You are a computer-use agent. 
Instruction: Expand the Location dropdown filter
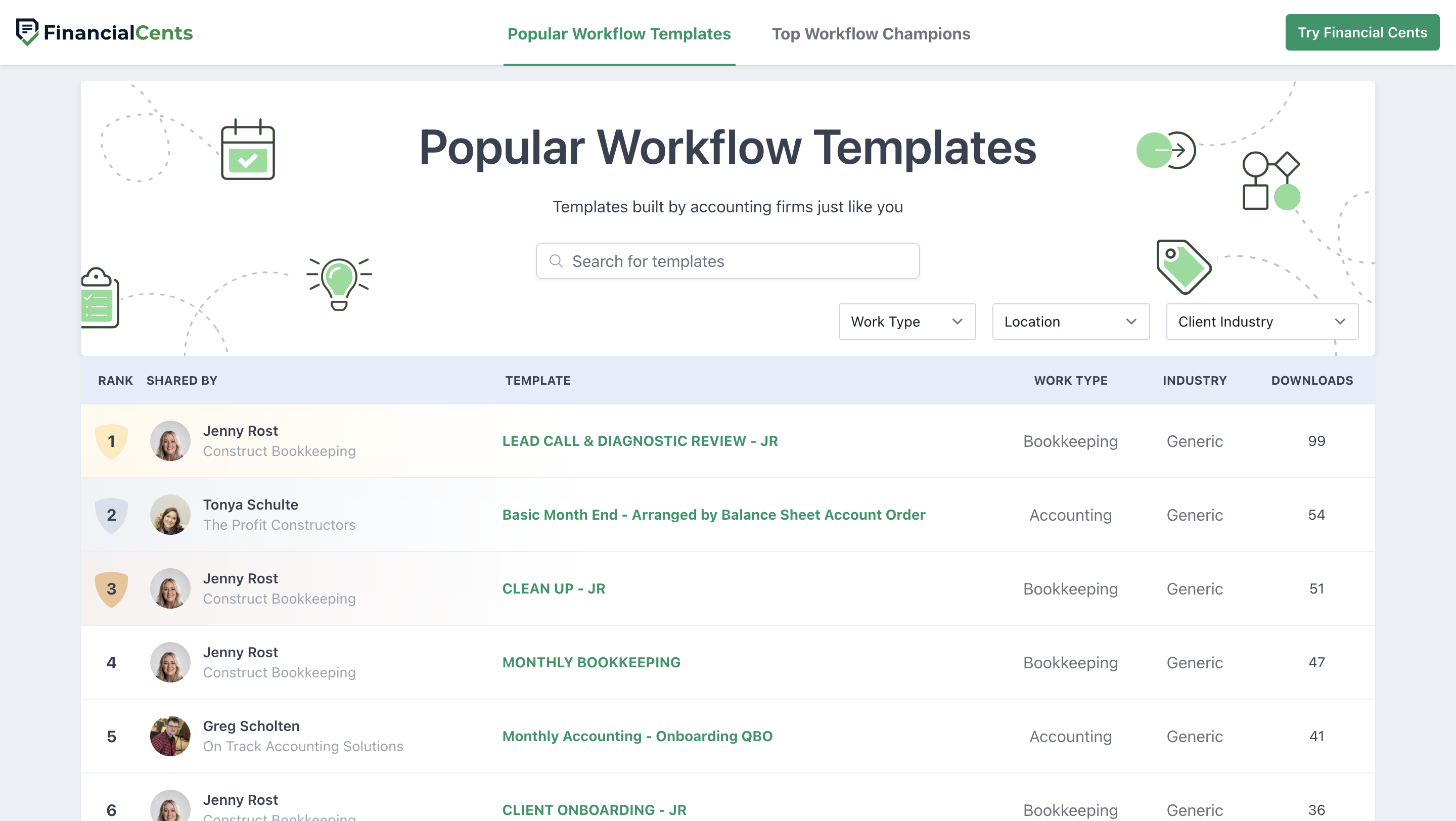point(1070,321)
